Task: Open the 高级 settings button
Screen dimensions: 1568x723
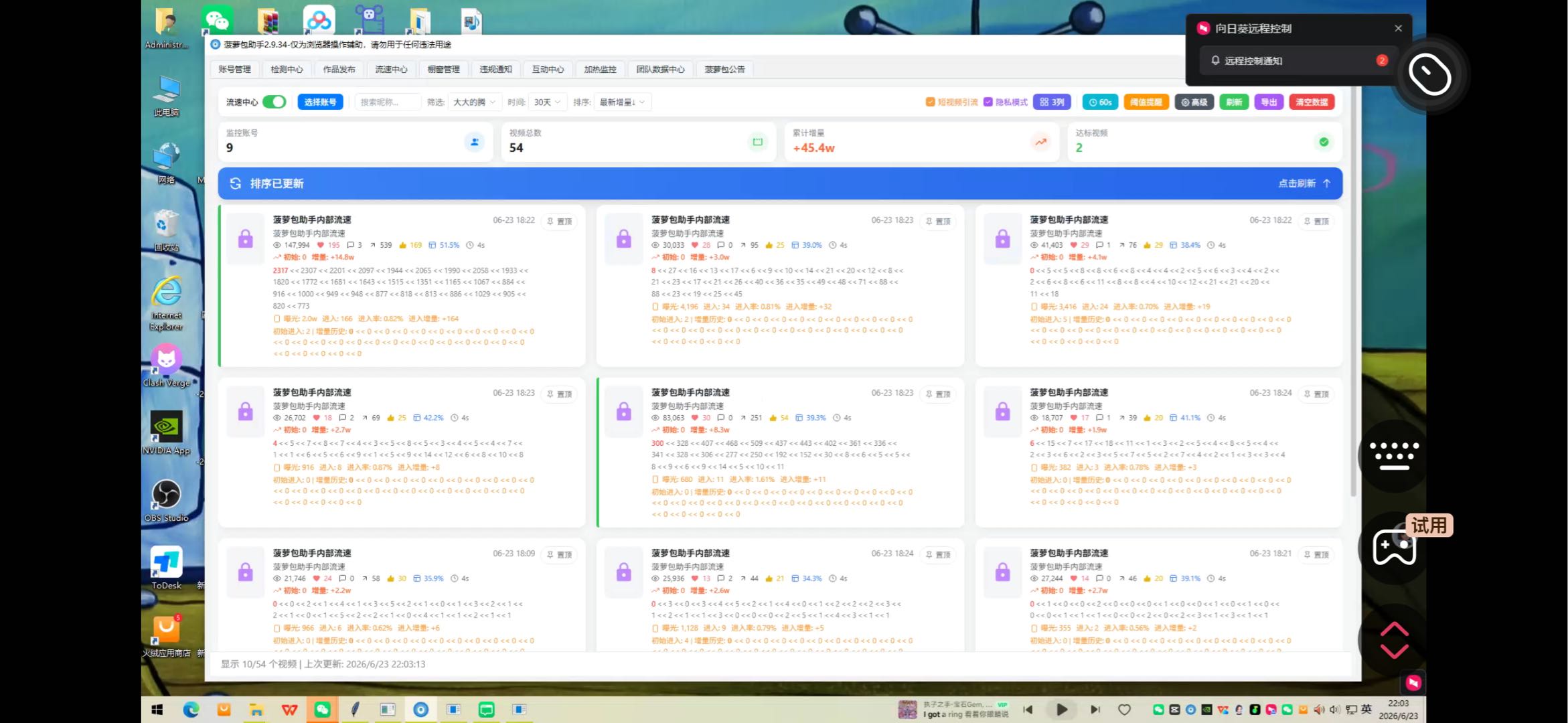Action: pos(1194,102)
